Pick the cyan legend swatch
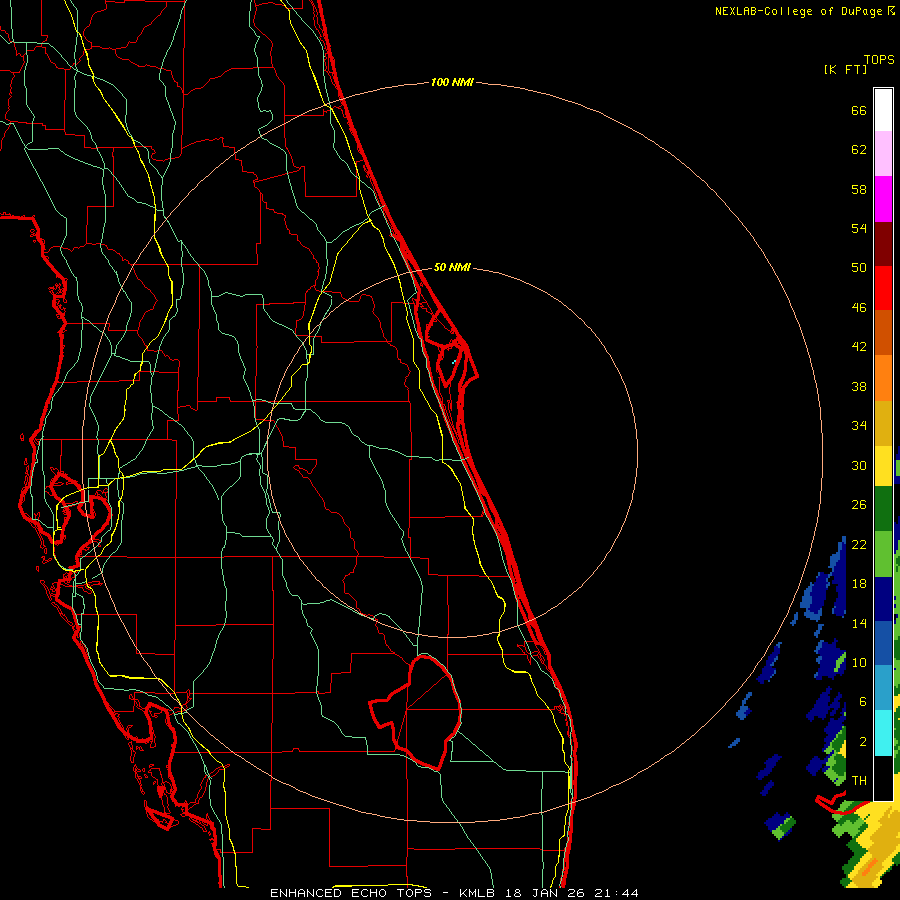The image size is (900, 900). point(883,732)
